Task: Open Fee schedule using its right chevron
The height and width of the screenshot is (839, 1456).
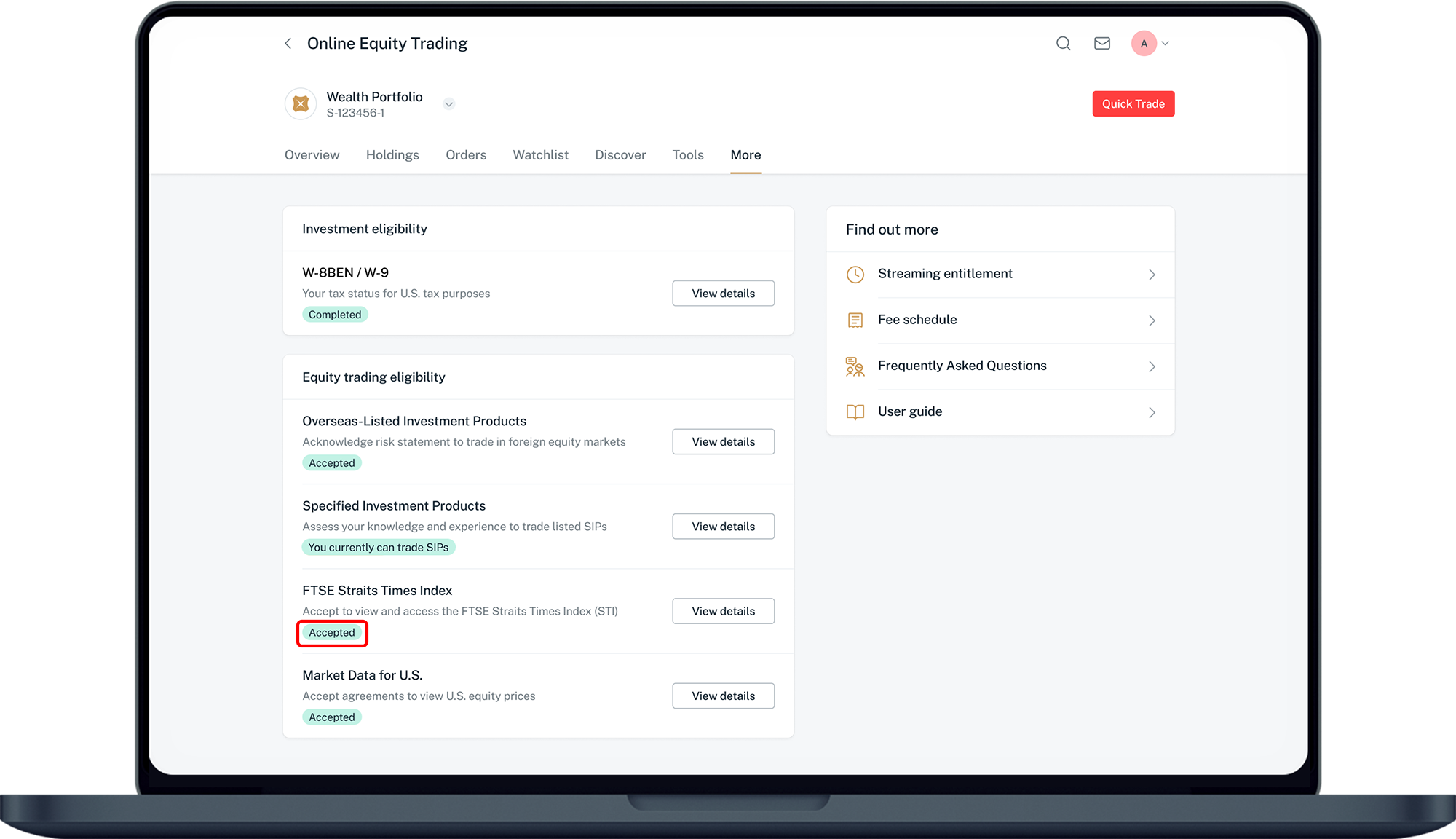Action: [x=1152, y=320]
